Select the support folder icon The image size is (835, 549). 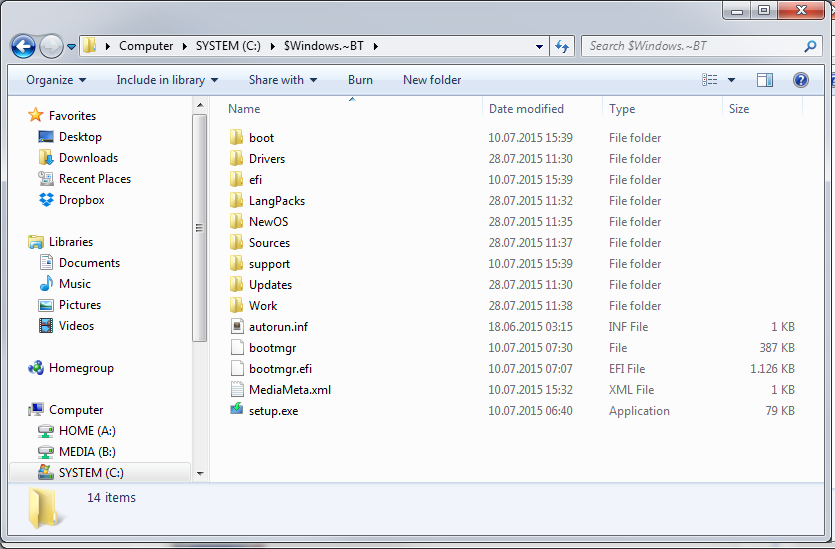pos(236,264)
